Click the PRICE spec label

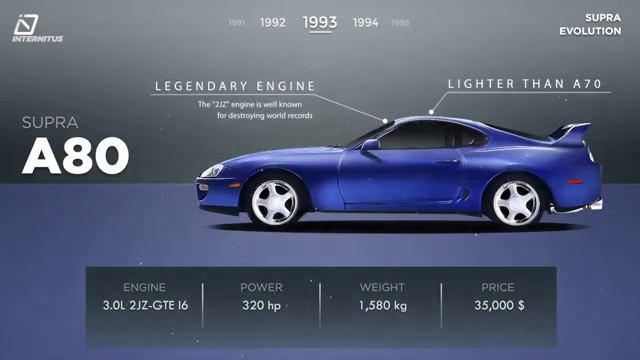point(498,287)
